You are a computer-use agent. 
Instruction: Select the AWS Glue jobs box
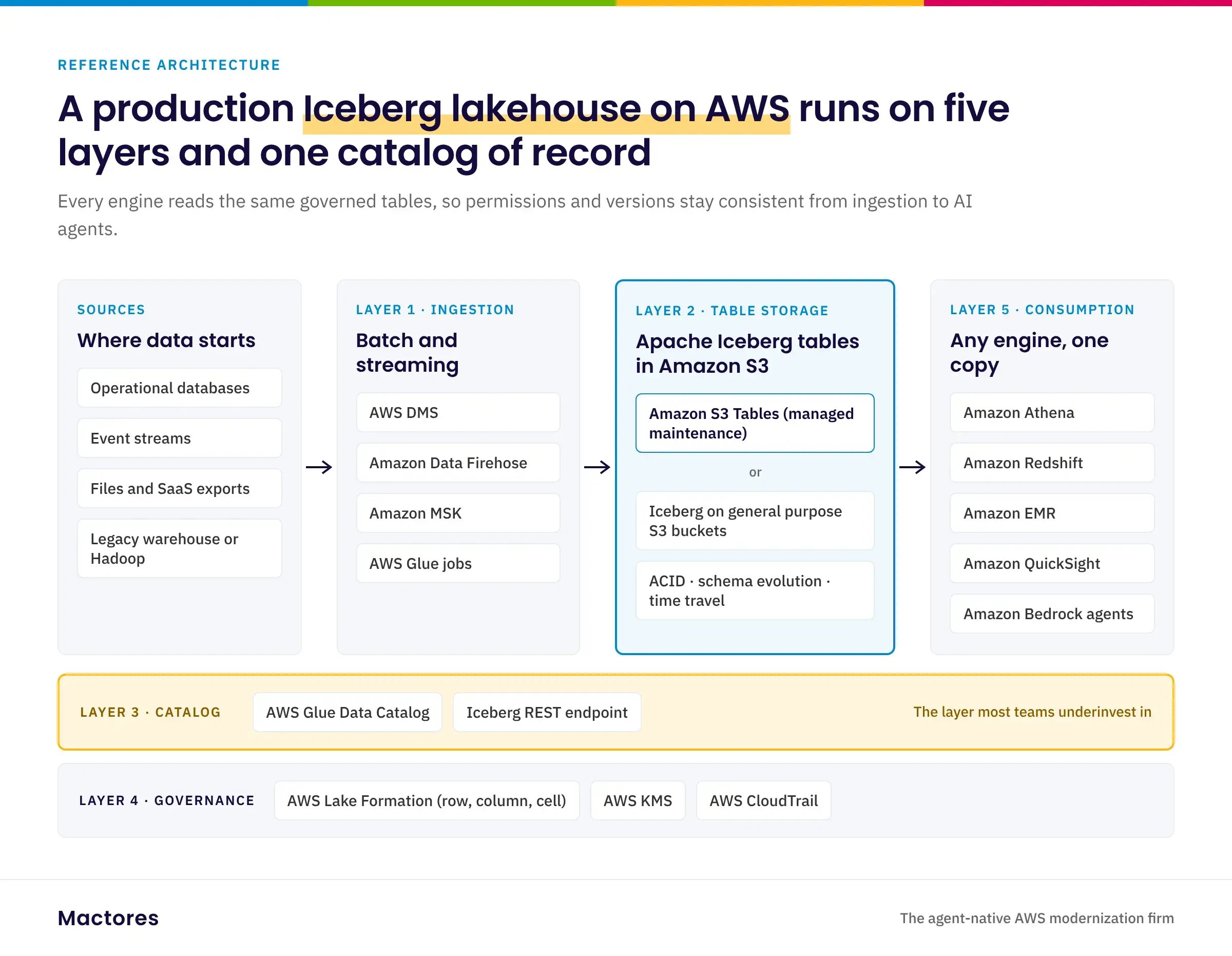click(x=458, y=563)
